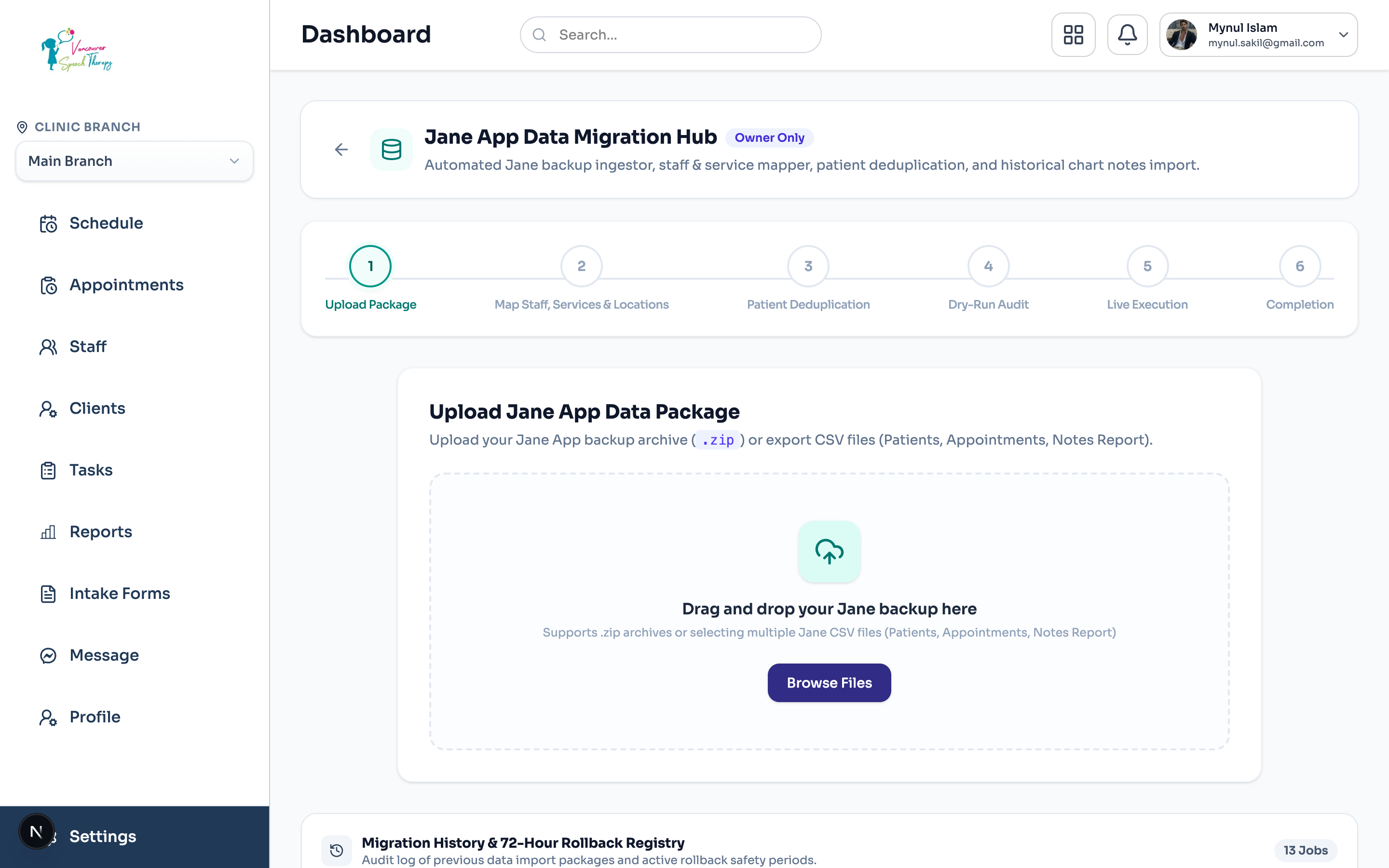Screen dimensions: 1389x868
Task: Click the search magnifier icon
Action: click(539, 35)
